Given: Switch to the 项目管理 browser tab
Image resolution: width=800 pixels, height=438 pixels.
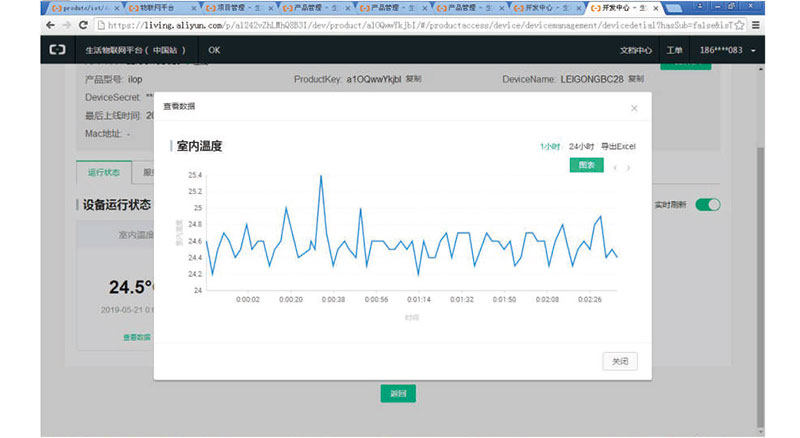Looking at the screenshot, I should (239, 8).
